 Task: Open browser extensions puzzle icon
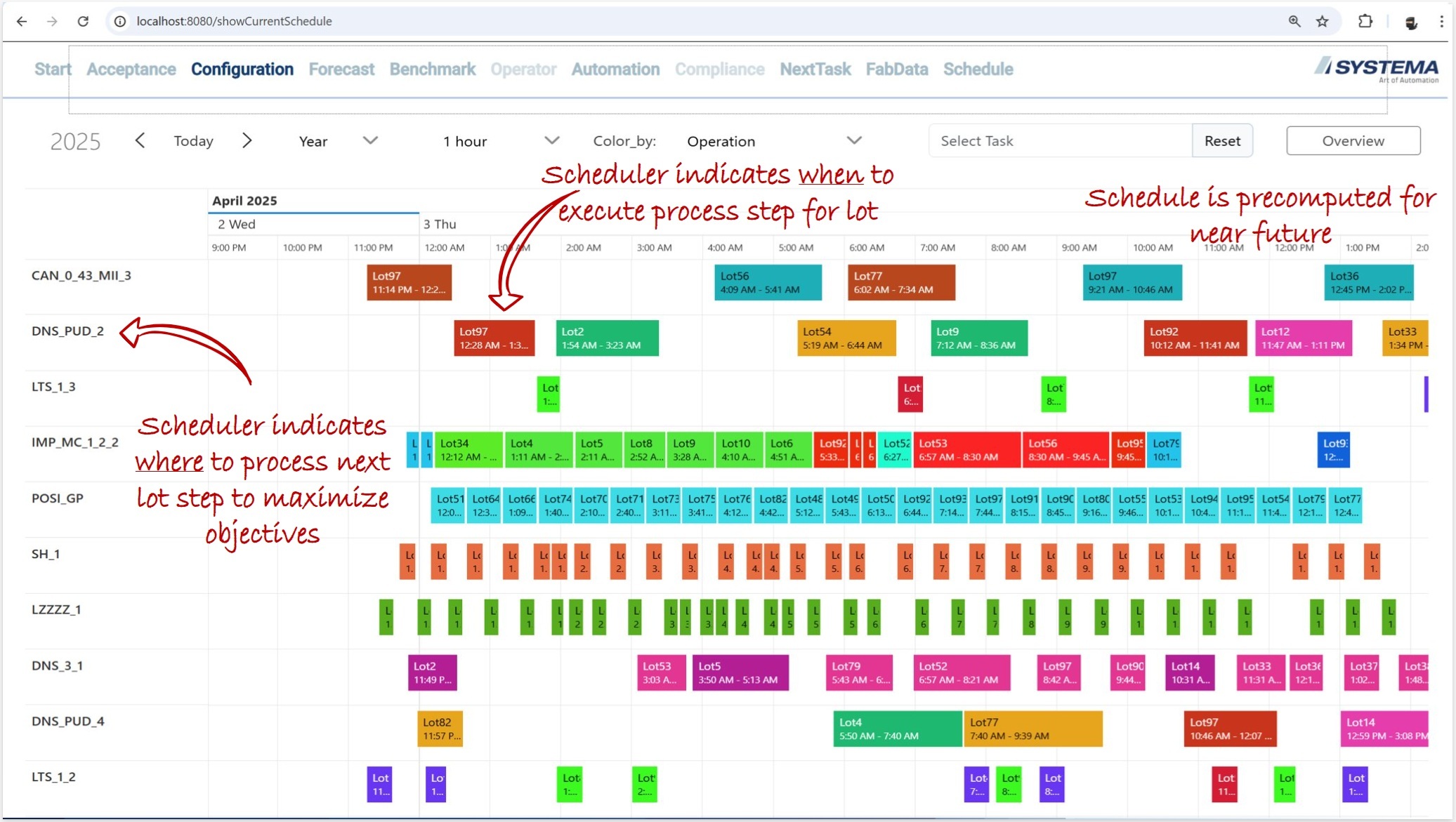click(x=1365, y=21)
